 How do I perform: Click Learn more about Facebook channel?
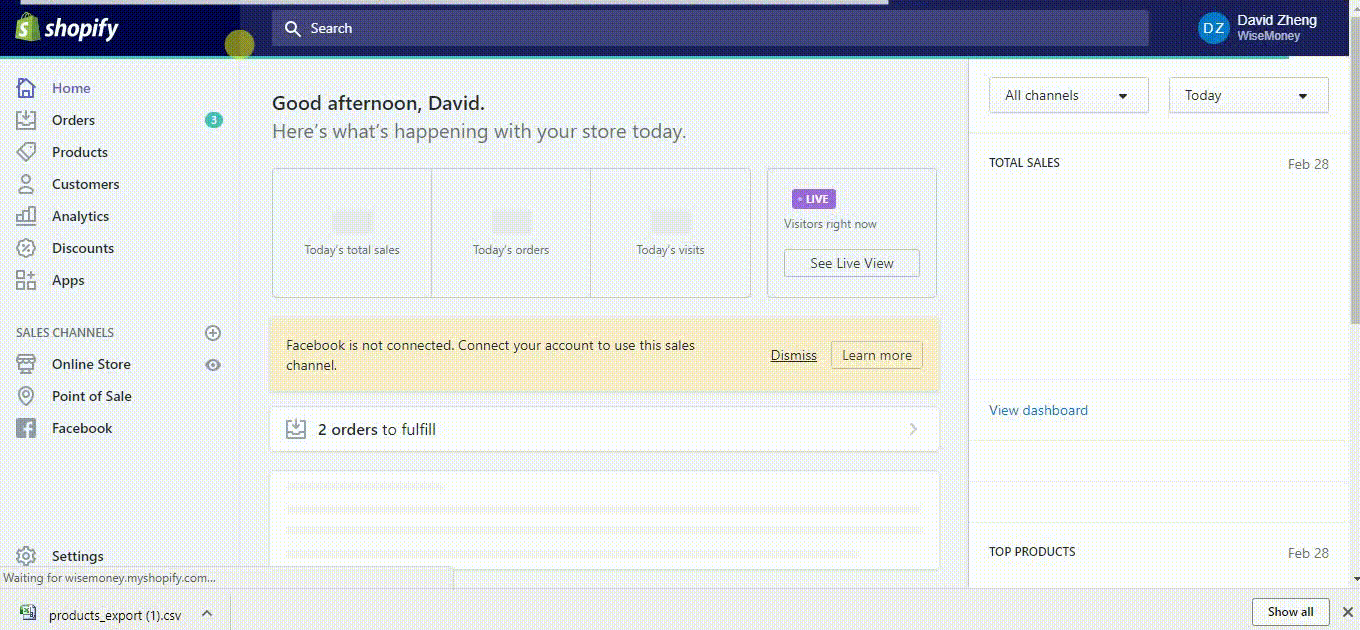(x=877, y=355)
